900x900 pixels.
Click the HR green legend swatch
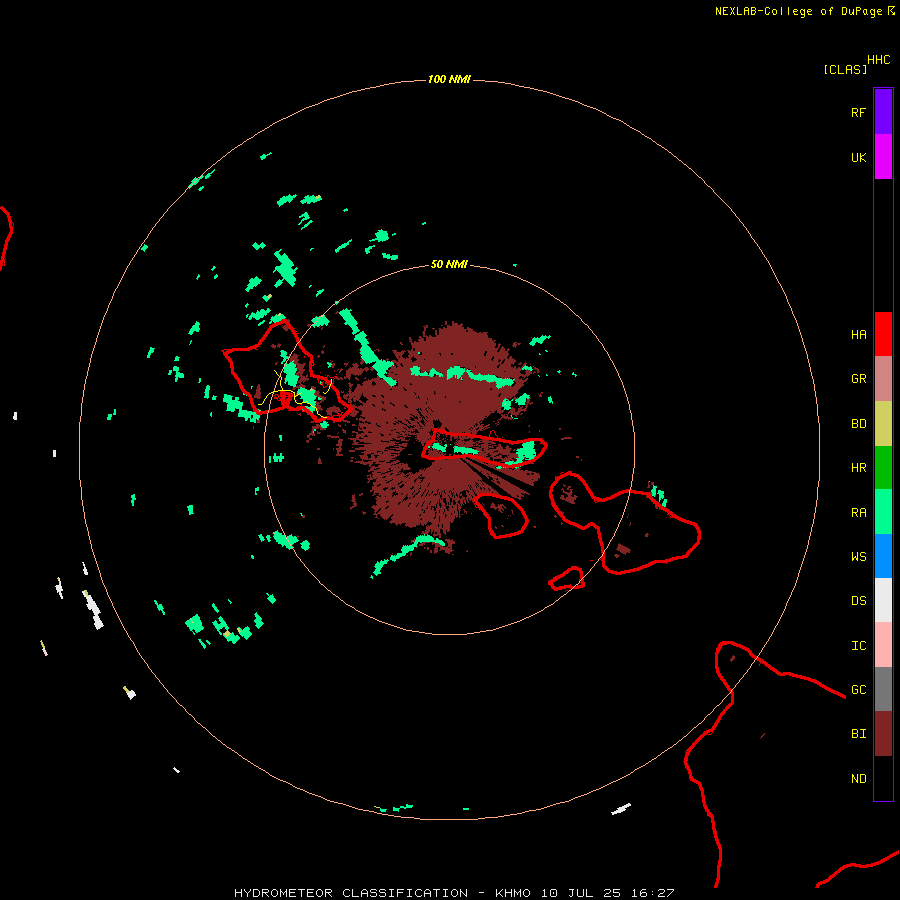pyautogui.click(x=883, y=468)
